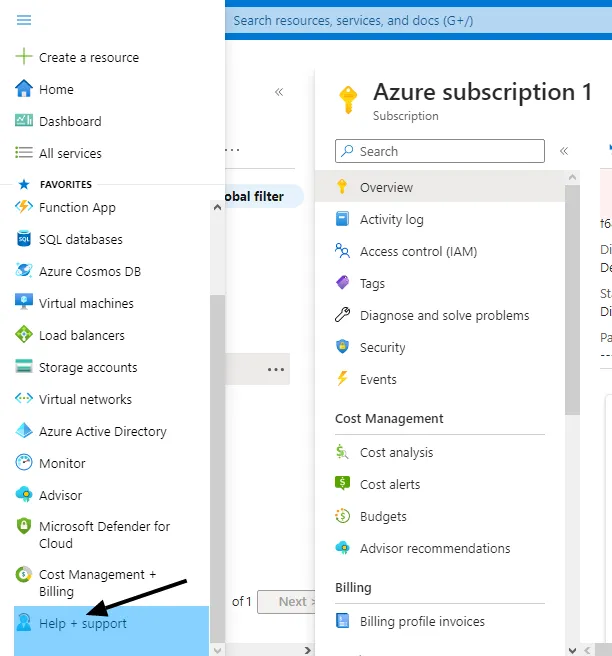Click the Events lightning bolt icon
Image resolution: width=612 pixels, height=656 pixels.
tap(342, 379)
